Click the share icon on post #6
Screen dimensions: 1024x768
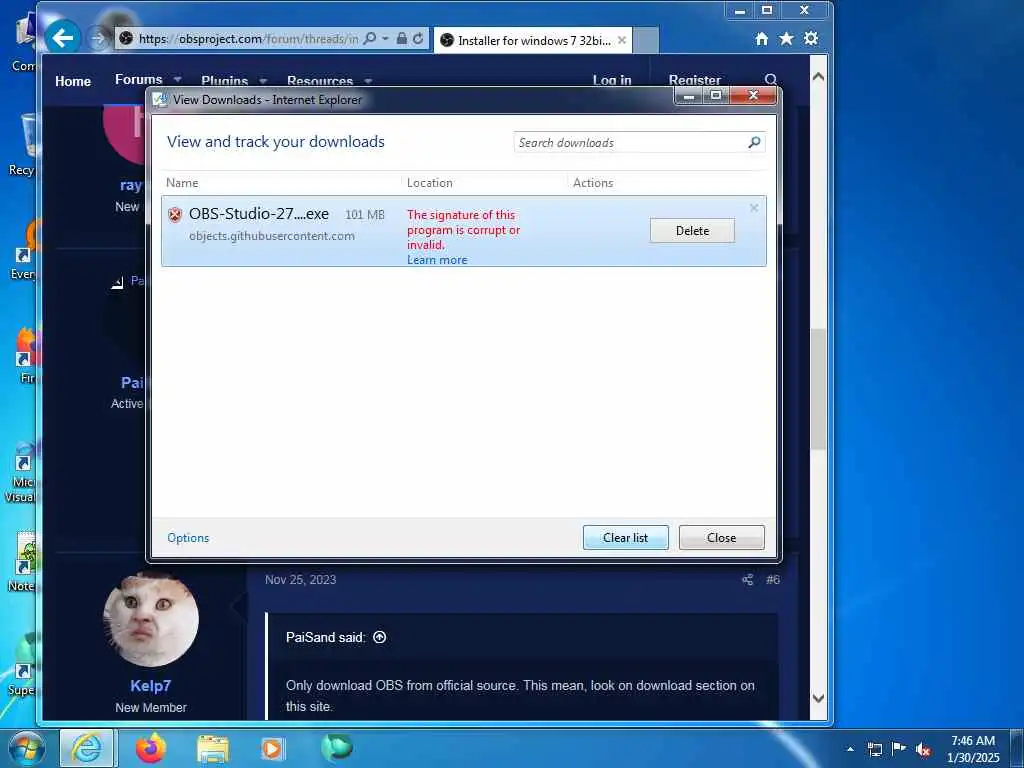748,579
